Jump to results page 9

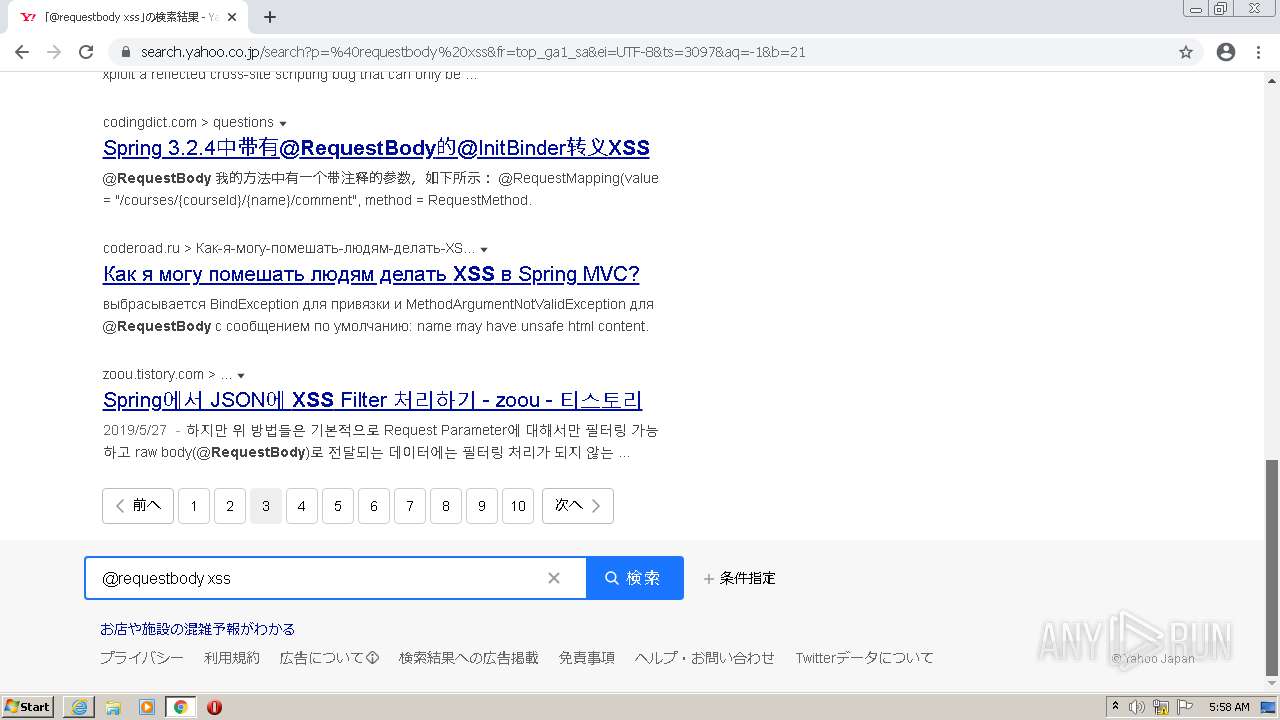click(x=482, y=506)
